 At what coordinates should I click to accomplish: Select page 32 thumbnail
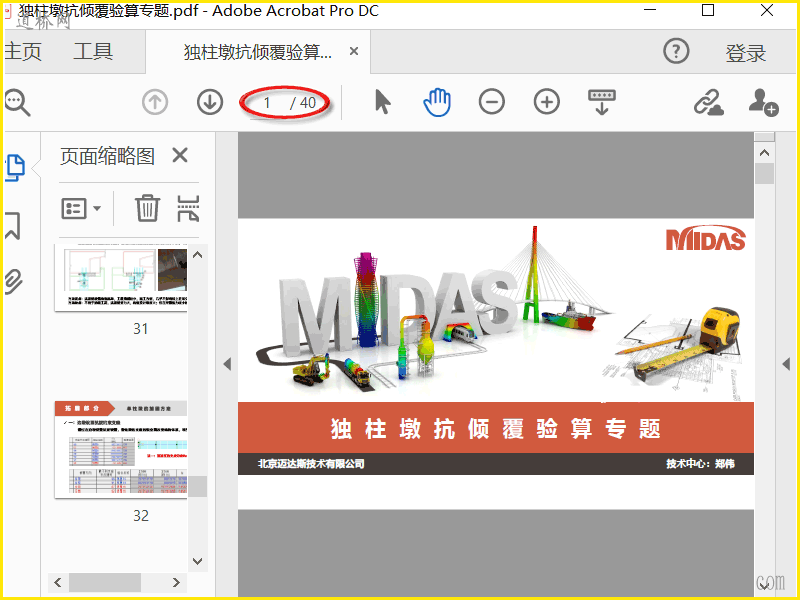click(x=120, y=449)
